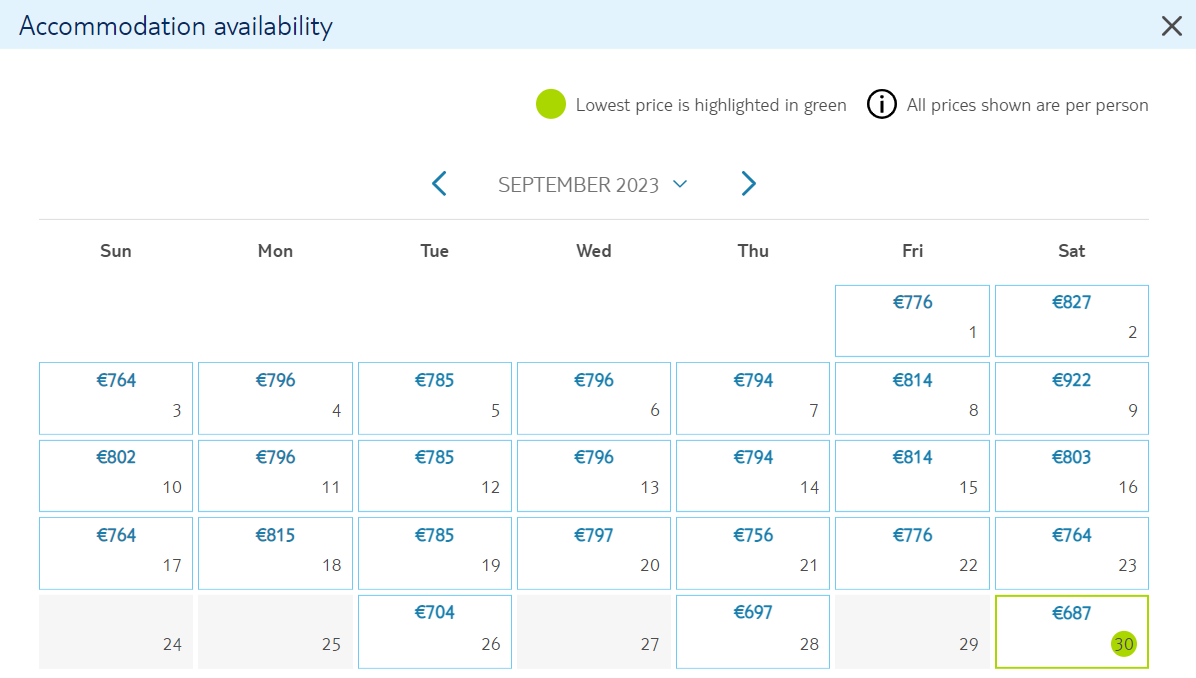Select September 26 at €704
Viewport: 1196px width, 678px height.
click(x=435, y=631)
